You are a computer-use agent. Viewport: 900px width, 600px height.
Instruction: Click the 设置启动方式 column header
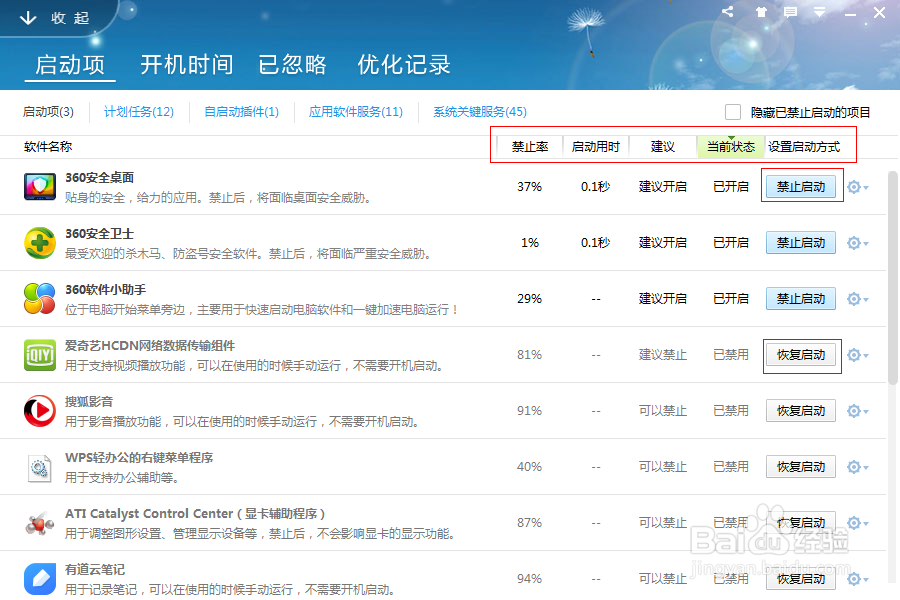click(x=804, y=147)
